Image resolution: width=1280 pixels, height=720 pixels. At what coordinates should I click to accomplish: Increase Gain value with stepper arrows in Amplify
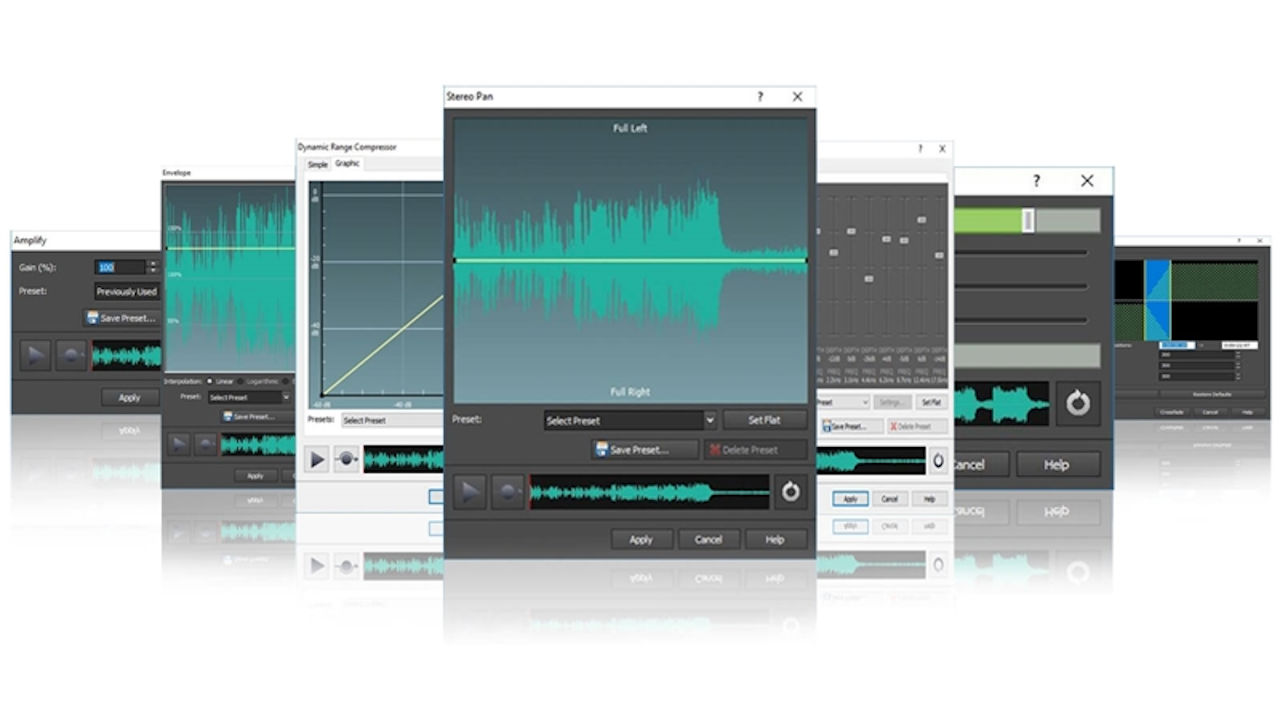click(x=153, y=263)
